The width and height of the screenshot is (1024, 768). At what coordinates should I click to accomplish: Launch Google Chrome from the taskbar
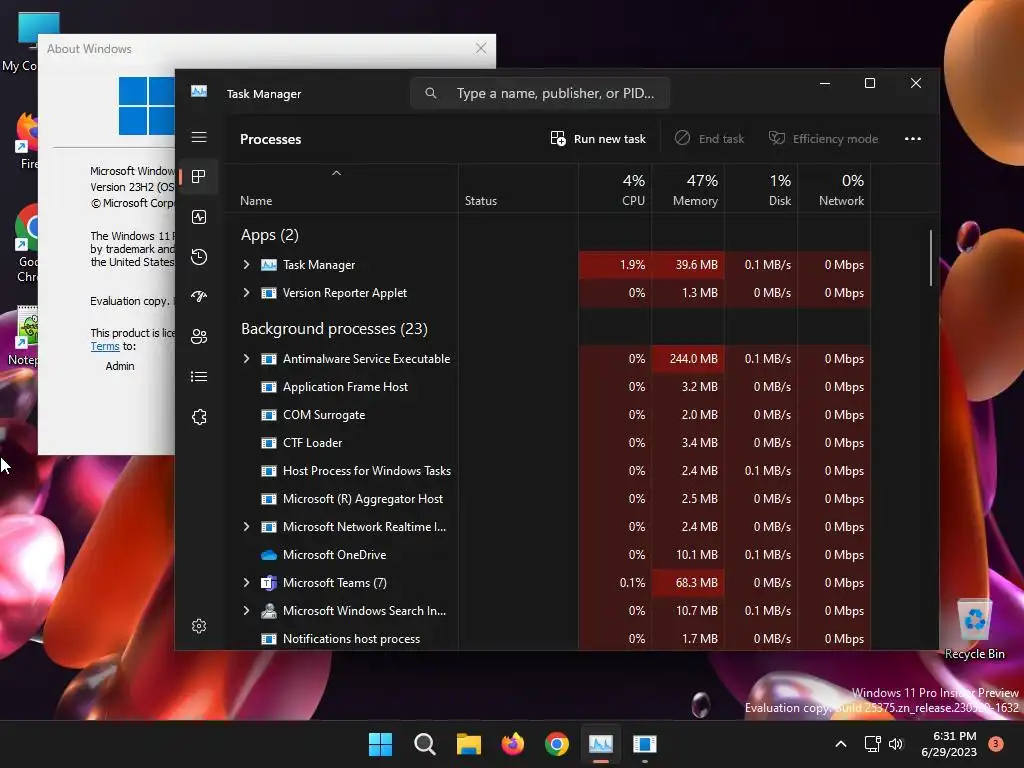point(557,744)
